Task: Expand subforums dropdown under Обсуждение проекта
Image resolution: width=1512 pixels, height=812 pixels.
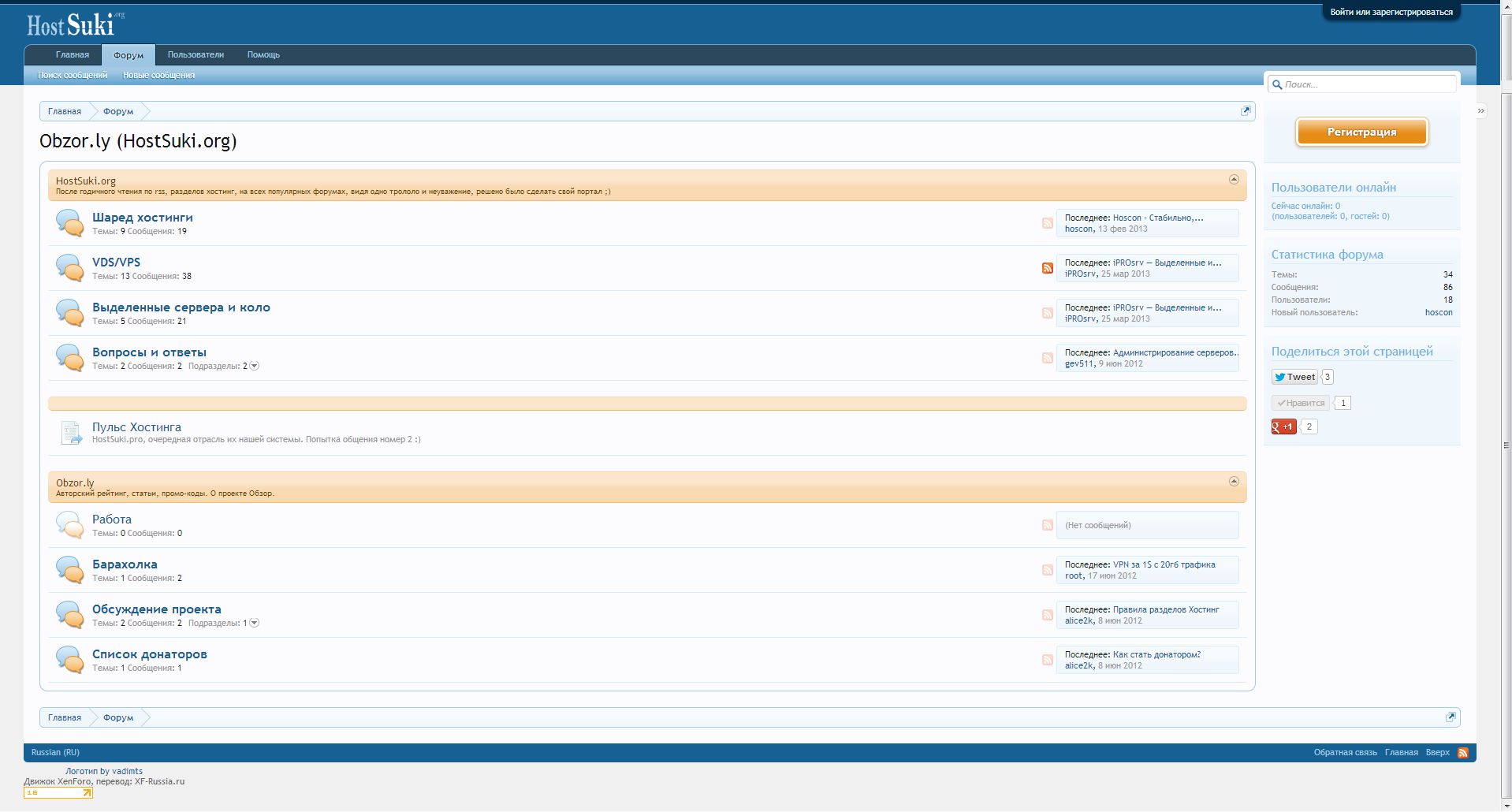Action: point(254,623)
